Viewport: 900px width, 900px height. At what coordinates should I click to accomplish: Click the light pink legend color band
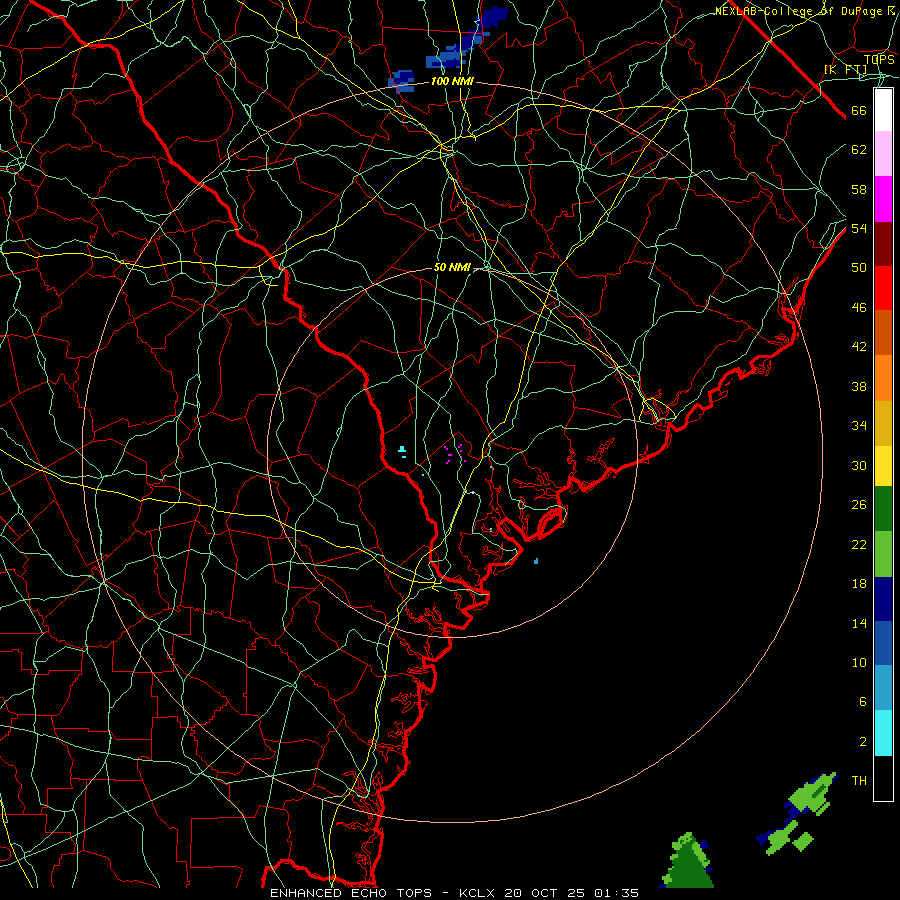[883, 153]
